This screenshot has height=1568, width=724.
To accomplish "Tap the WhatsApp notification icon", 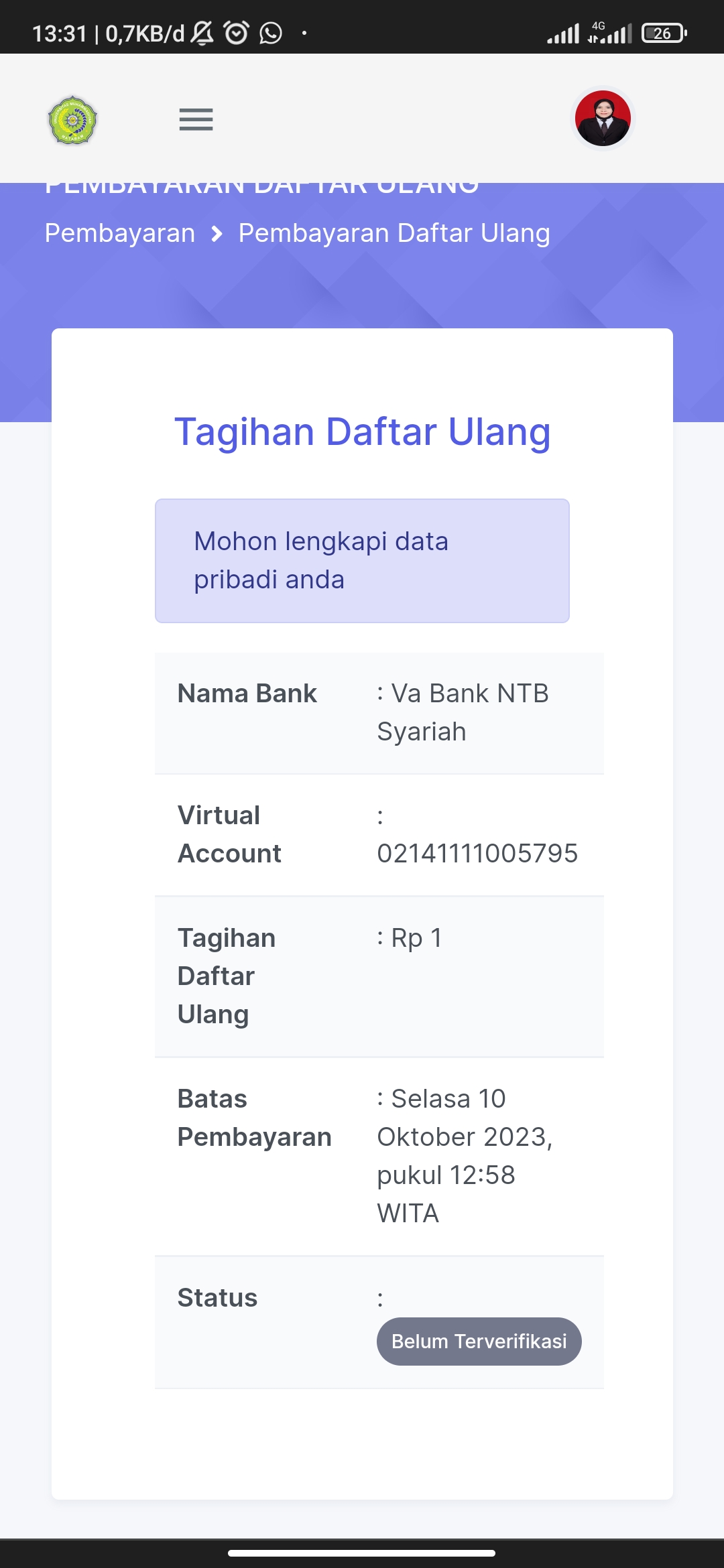I will pos(271,33).
